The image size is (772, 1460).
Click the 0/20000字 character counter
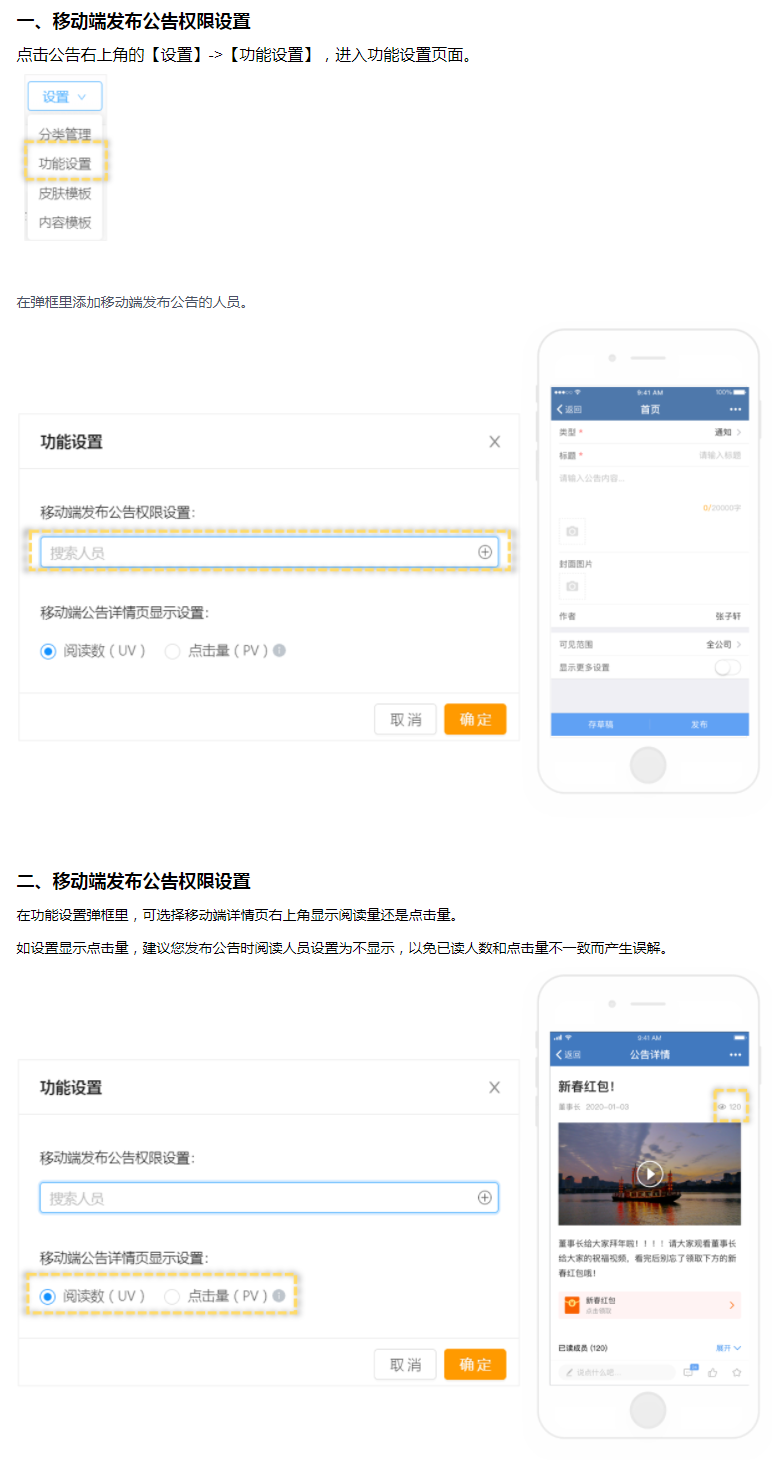tap(722, 508)
